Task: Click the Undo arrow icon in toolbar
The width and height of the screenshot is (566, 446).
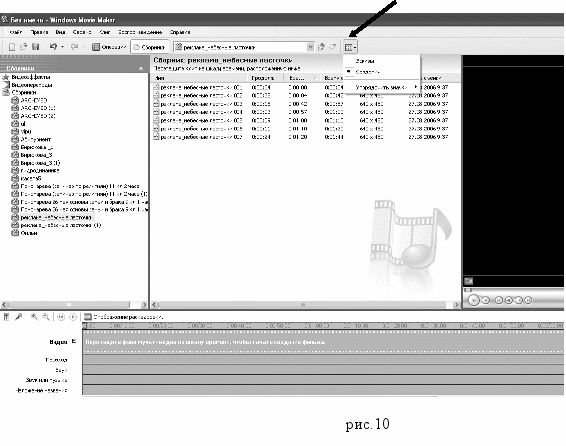Action: [x=53, y=47]
